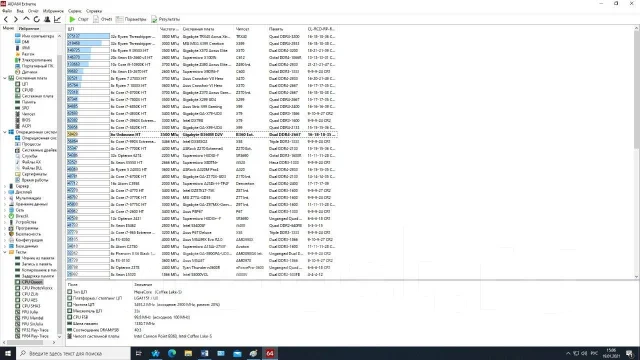Switch to the Меню sidebar tab

(8, 28)
